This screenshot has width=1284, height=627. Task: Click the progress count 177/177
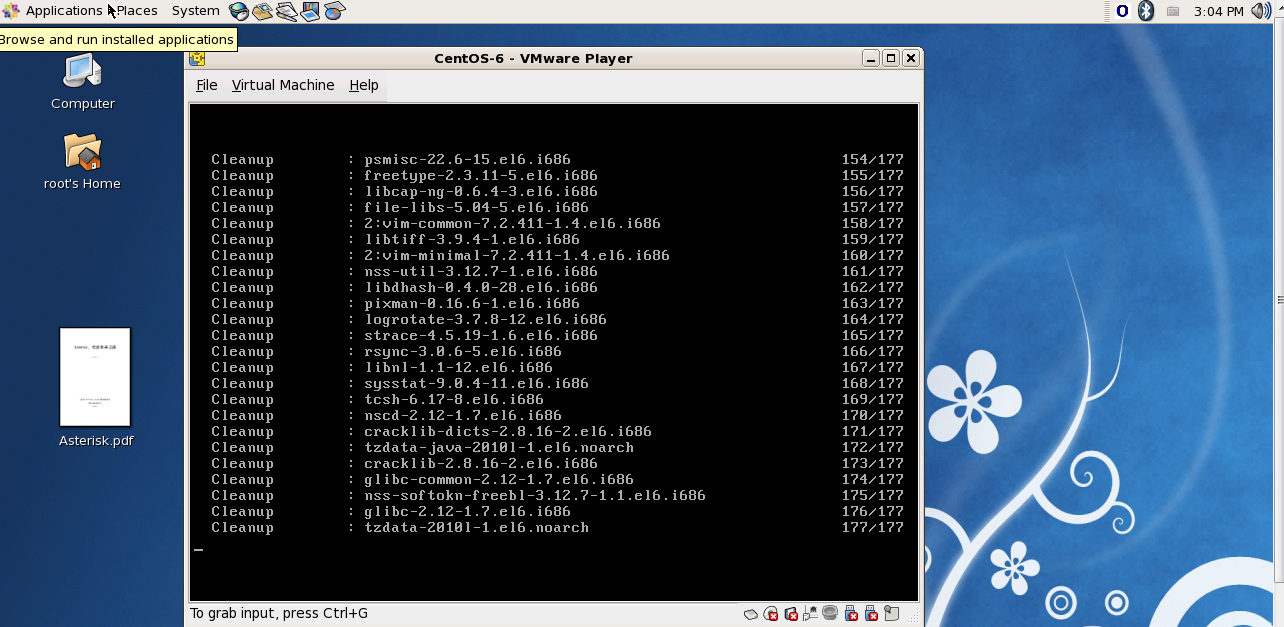873,527
